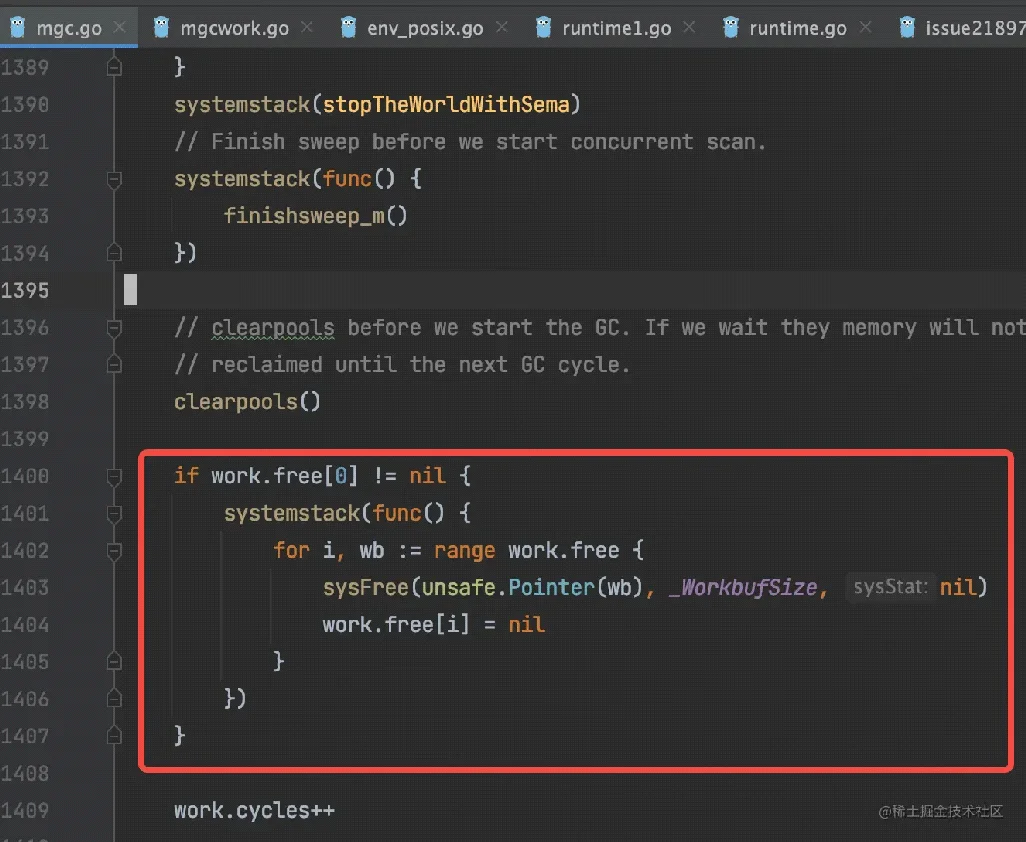Screen dimensions: 1026x842
Task: Close the mgcwork.go tab
Action: (x=306, y=27)
